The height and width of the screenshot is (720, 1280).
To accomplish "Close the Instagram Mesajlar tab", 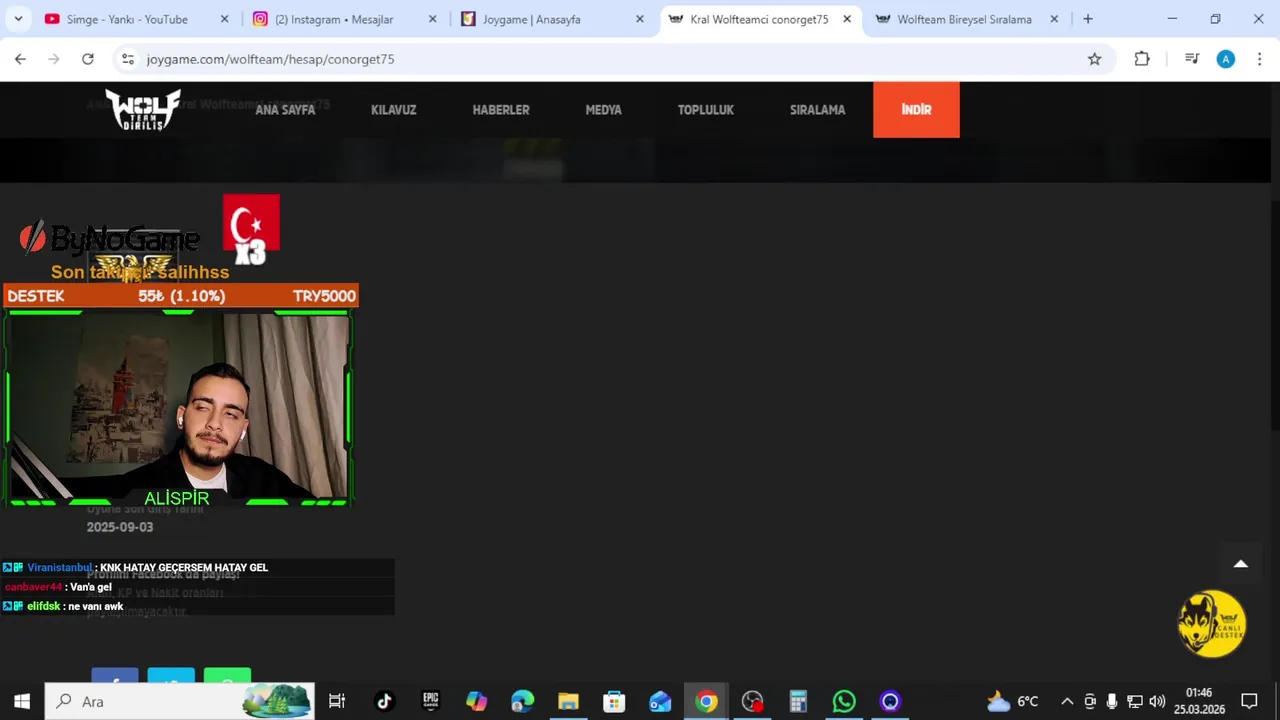I will [x=432, y=19].
